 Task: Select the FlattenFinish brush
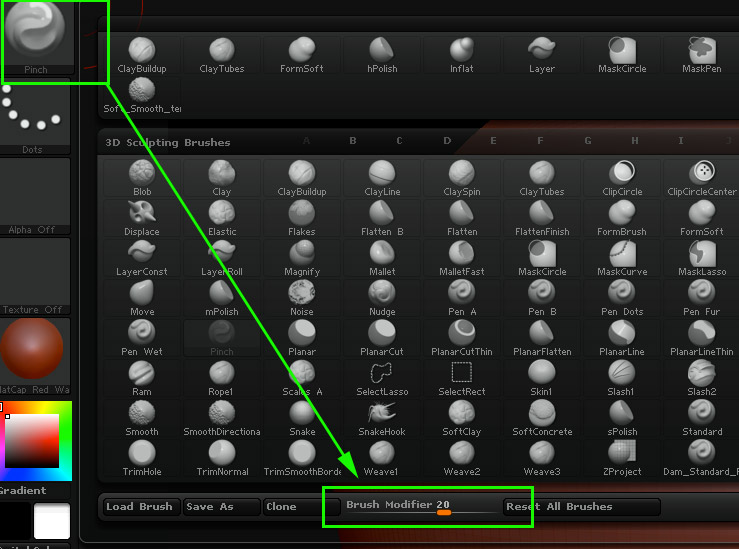click(x=542, y=218)
